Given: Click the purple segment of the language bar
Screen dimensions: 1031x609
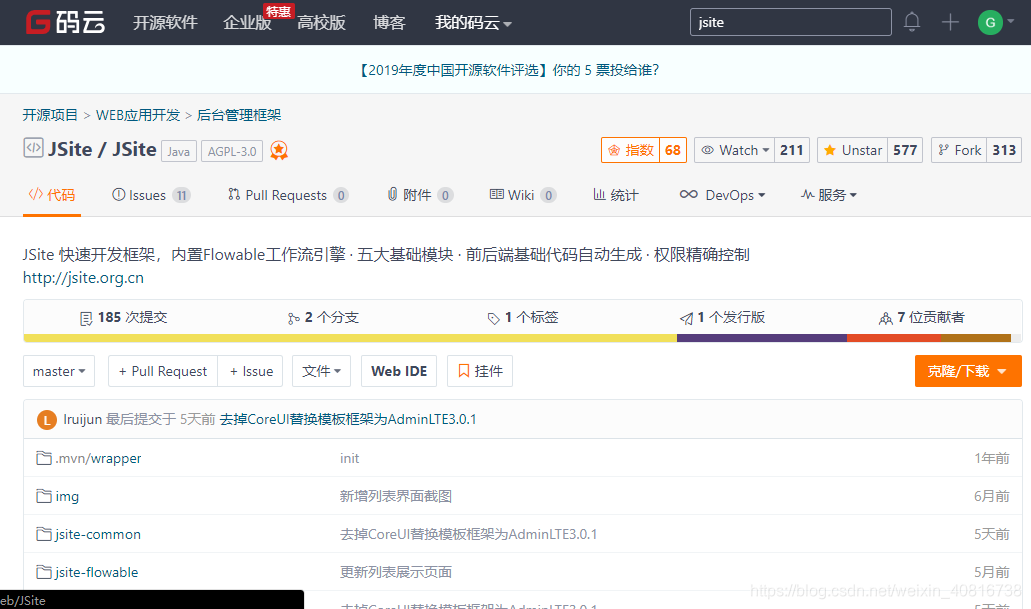Looking at the screenshot, I should click(x=761, y=338).
